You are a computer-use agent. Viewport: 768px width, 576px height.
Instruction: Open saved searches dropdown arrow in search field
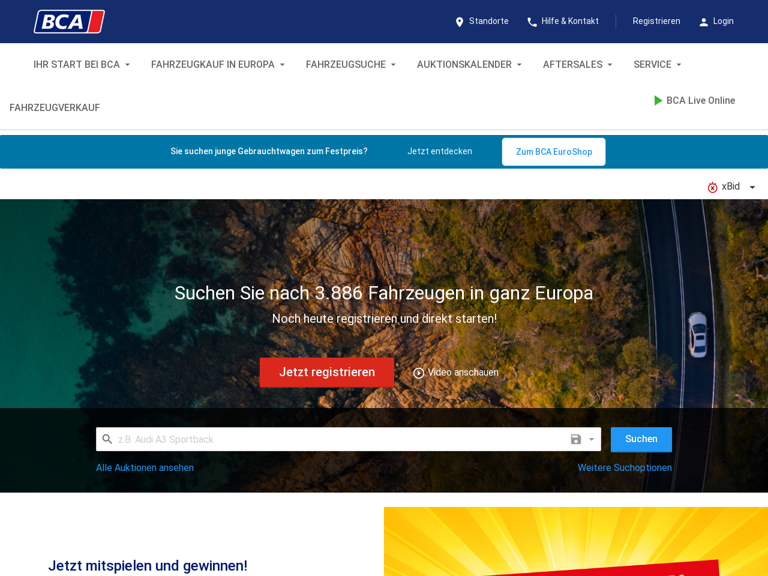[592, 439]
